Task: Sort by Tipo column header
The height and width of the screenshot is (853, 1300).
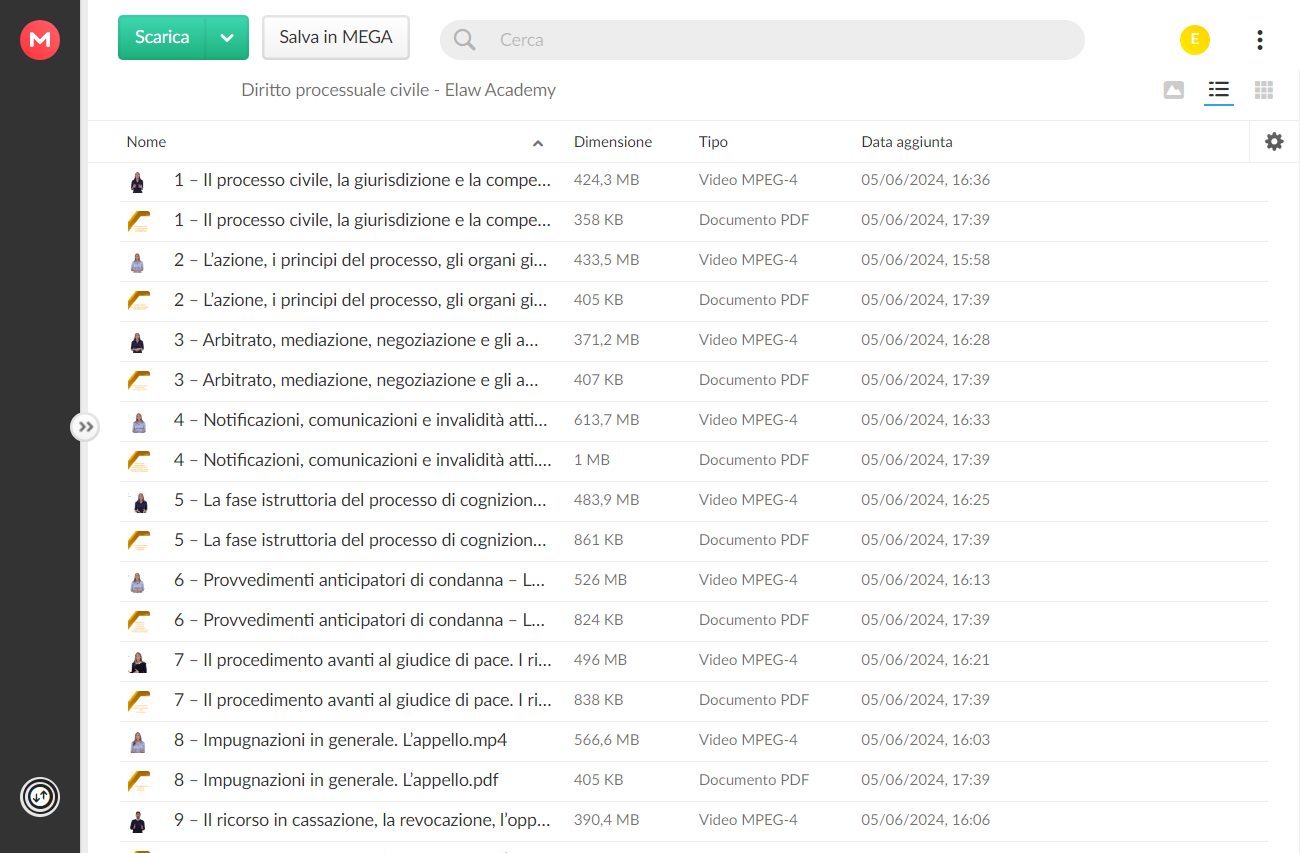Action: click(713, 142)
